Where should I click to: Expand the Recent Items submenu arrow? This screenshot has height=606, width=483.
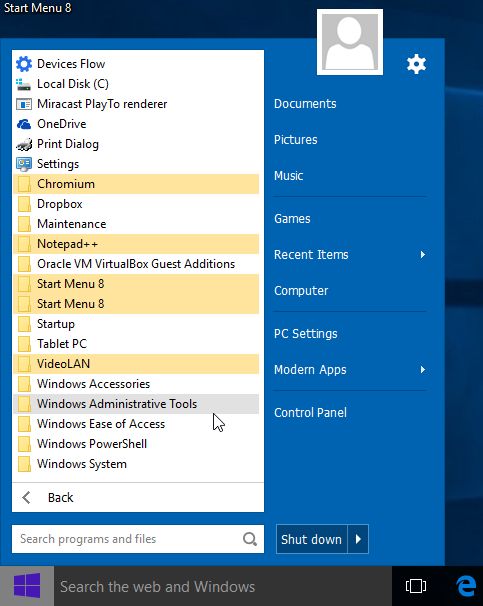423,255
